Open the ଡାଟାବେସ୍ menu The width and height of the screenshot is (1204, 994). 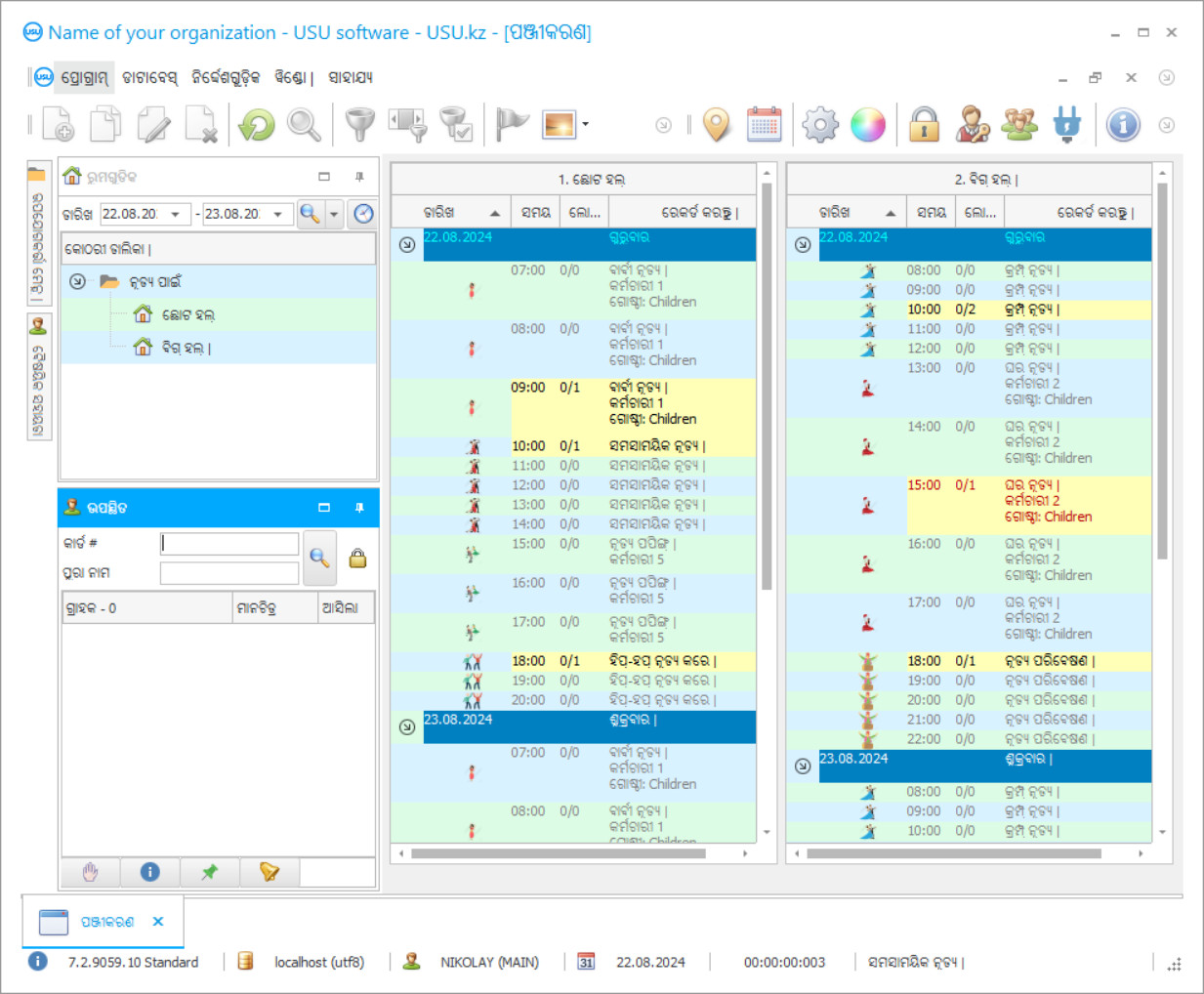pos(149,77)
